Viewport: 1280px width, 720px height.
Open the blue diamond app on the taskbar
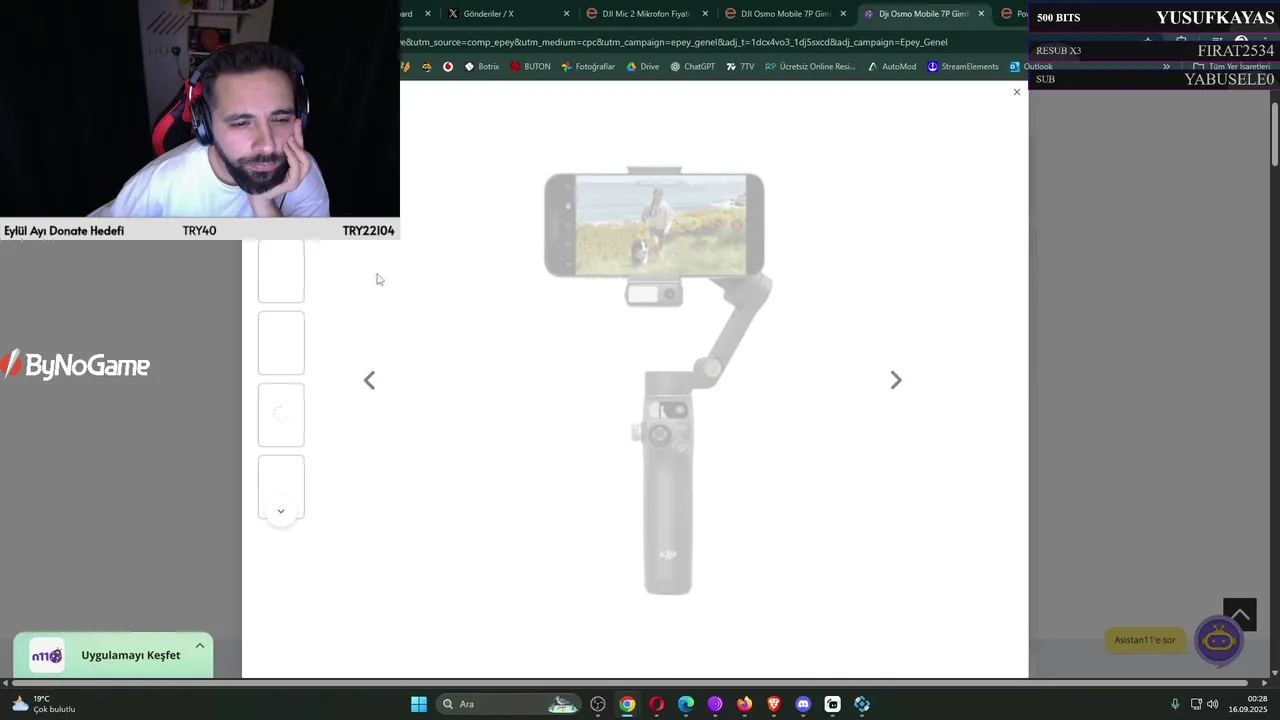click(862, 704)
